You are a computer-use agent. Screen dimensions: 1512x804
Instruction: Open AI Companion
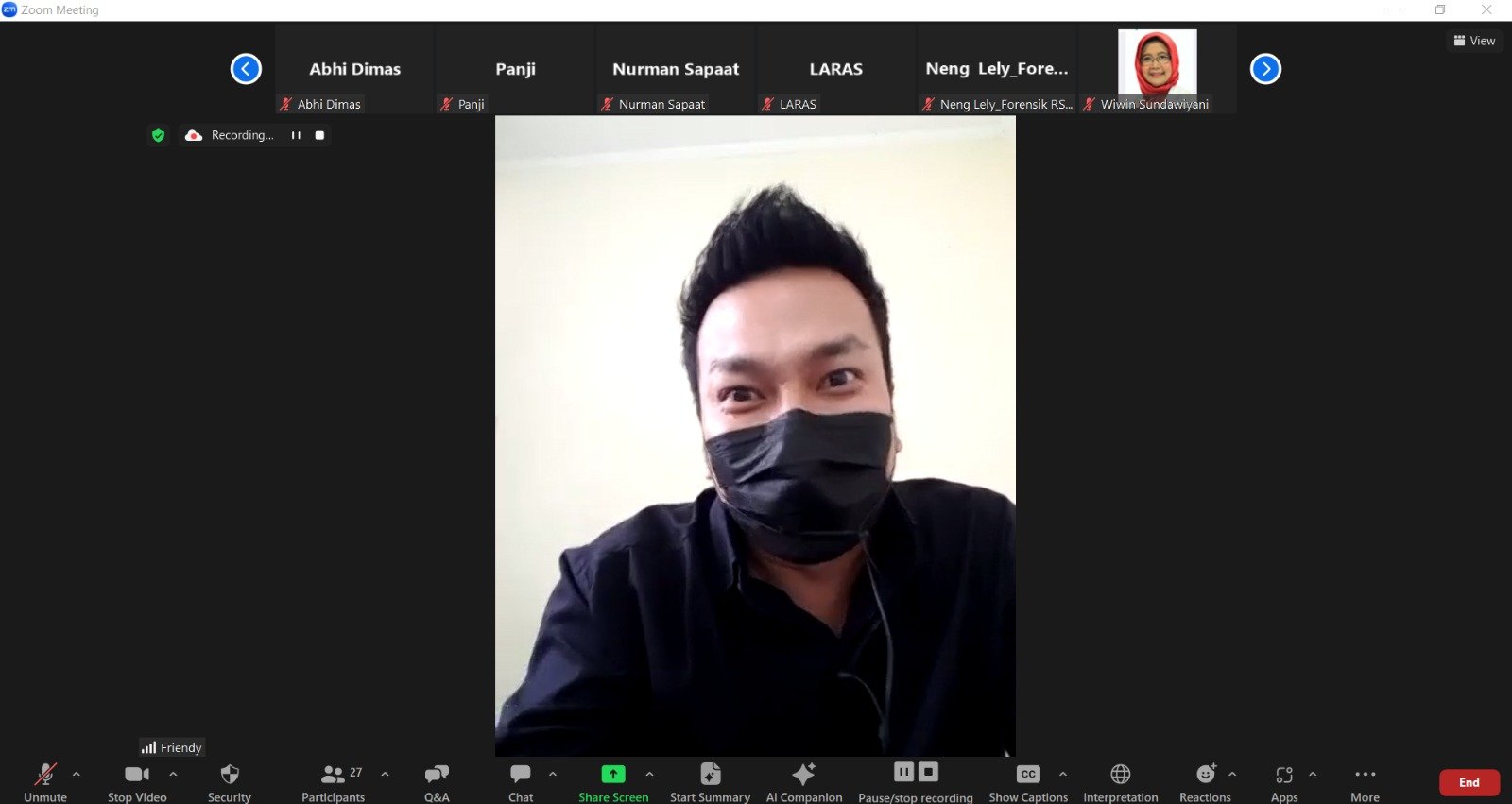point(804,781)
